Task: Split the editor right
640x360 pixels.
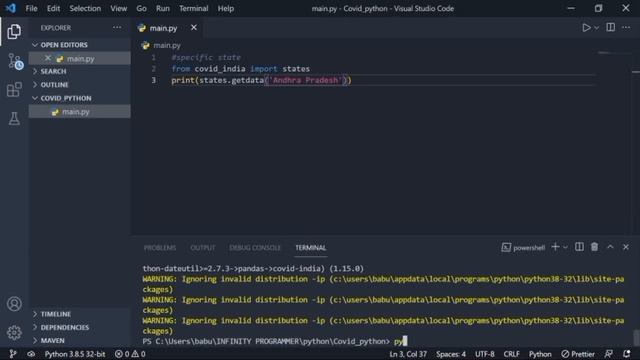Action: coord(610,27)
